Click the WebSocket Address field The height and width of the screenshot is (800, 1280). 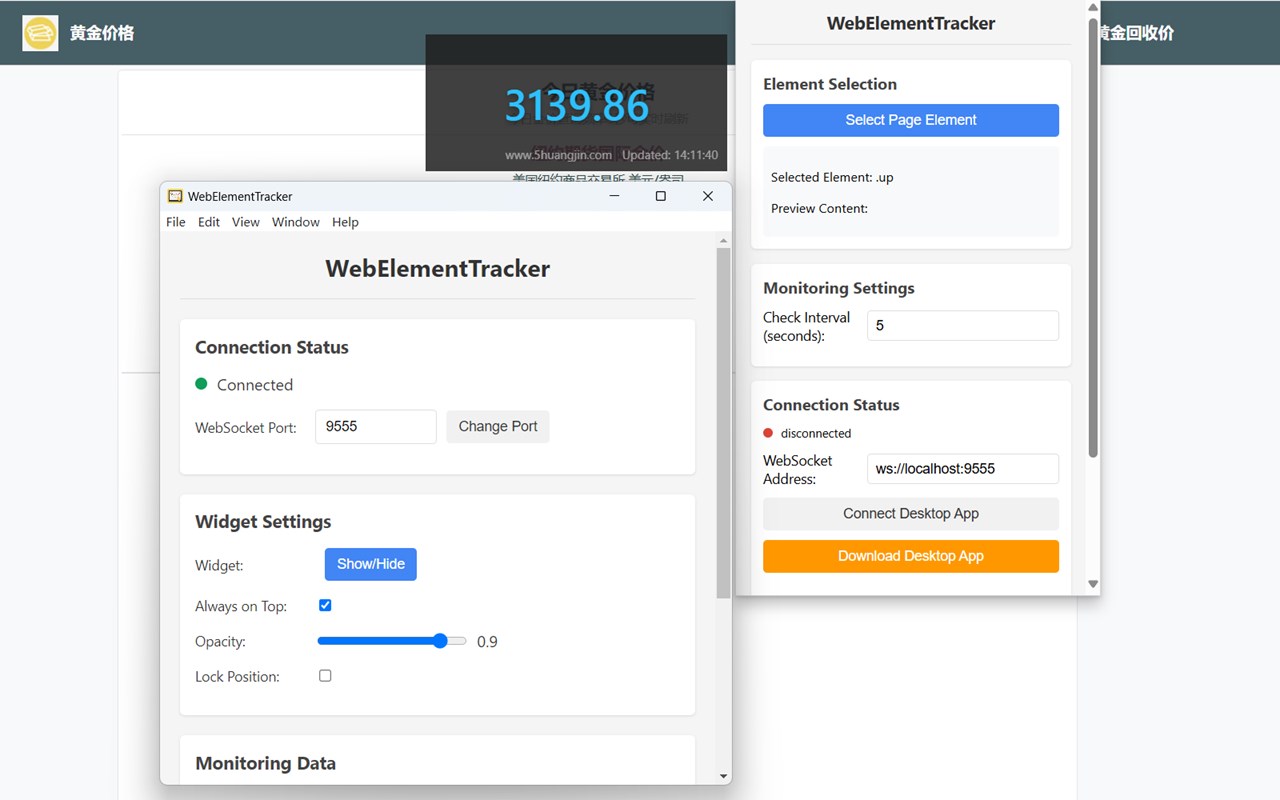coord(963,469)
